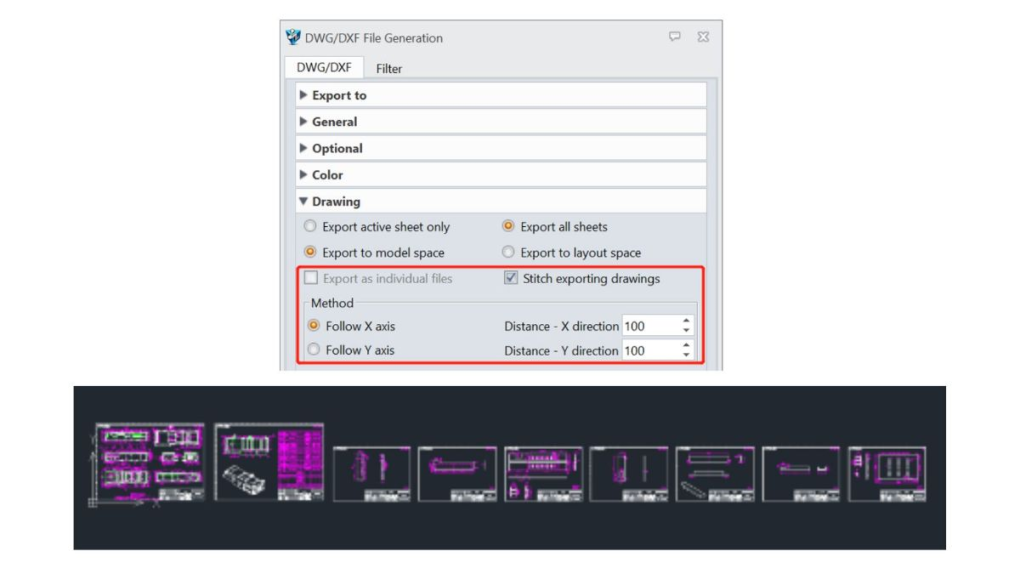
Task: Close the DWG/DXF File Generation dialog
Action: tap(703, 36)
